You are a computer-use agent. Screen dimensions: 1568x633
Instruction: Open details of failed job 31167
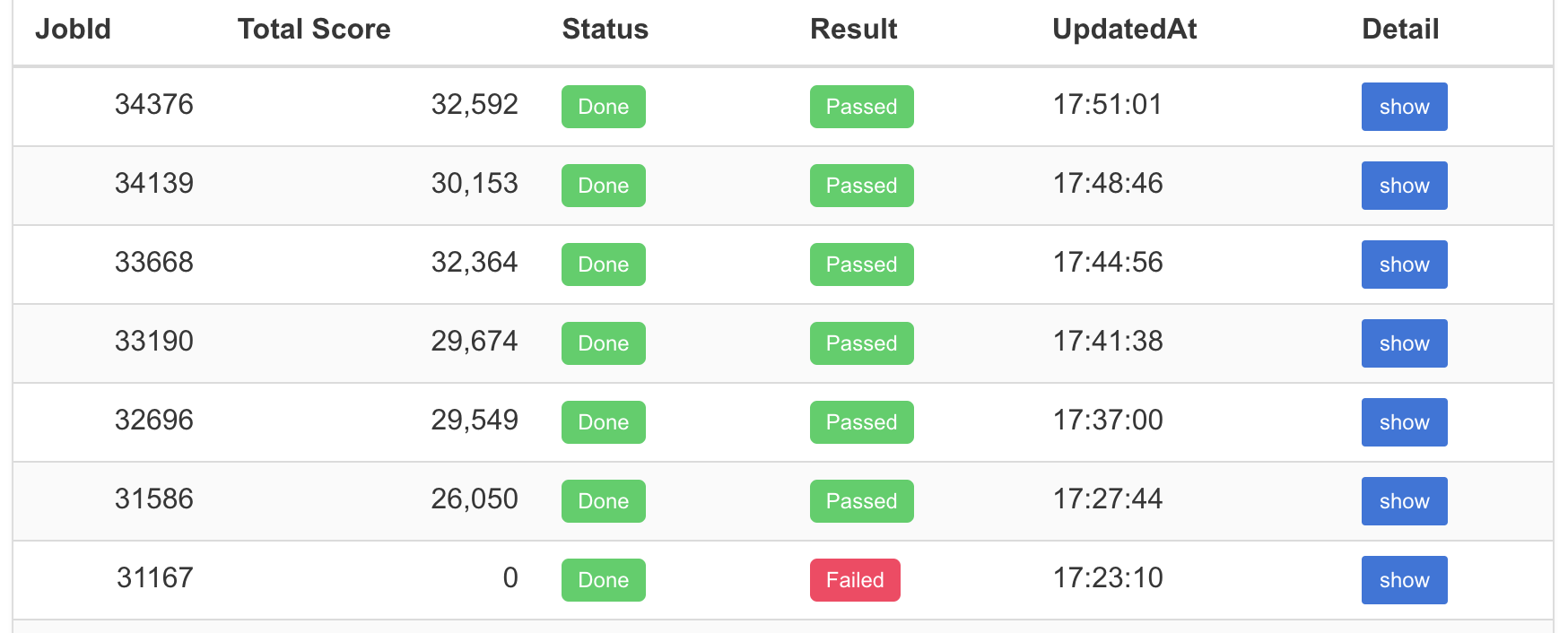click(x=1404, y=580)
